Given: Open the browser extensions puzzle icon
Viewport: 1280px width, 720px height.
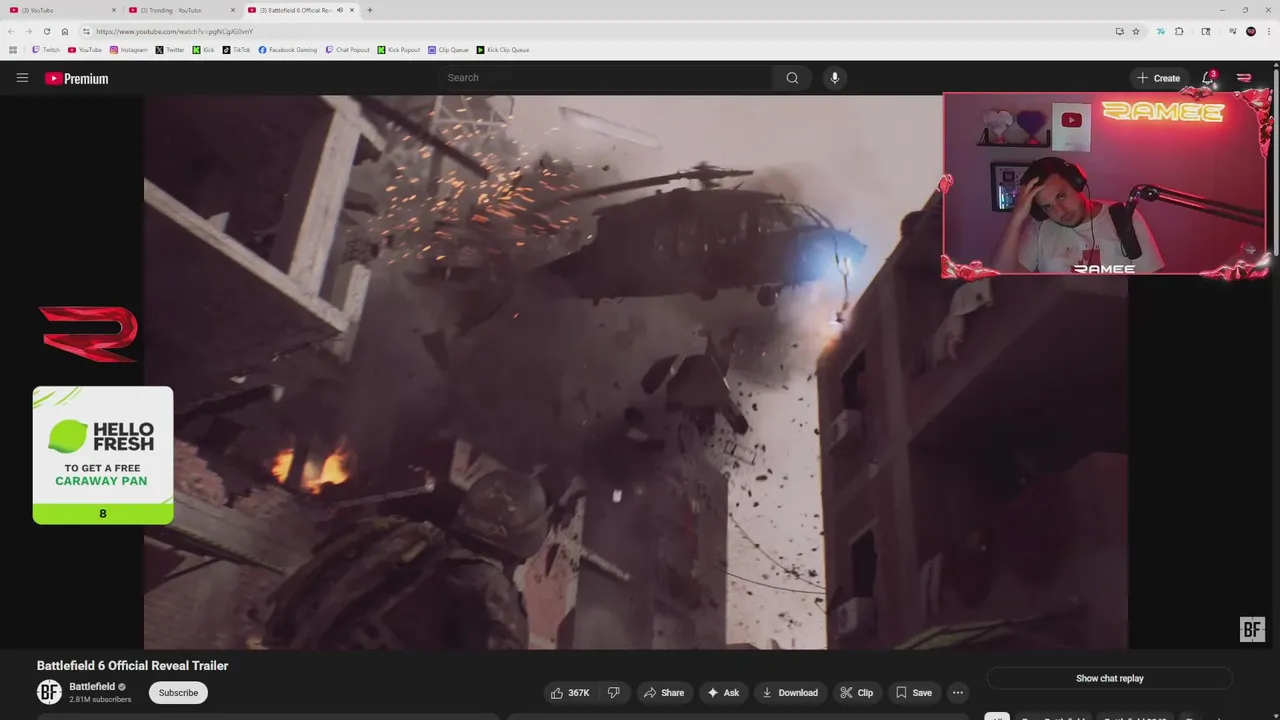Looking at the screenshot, I should [x=1179, y=31].
